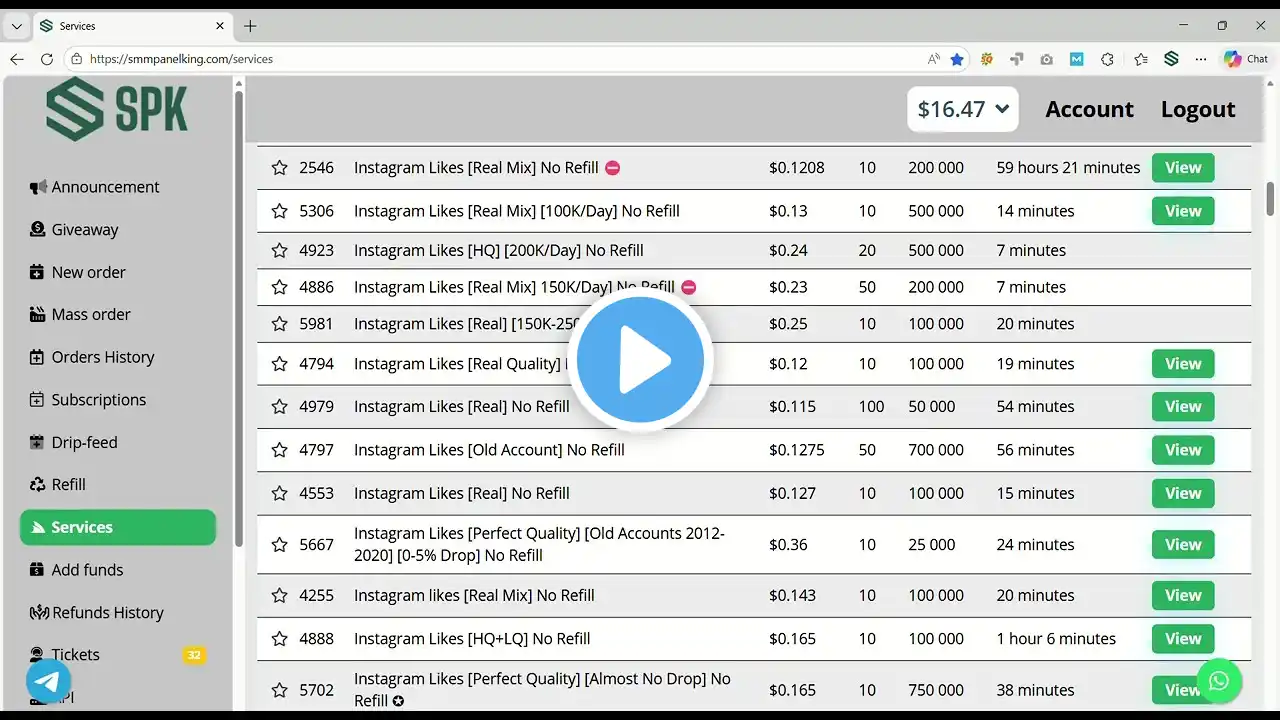Click the blue M extension icon
This screenshot has height=720, width=1280.
pyautogui.click(x=1076, y=59)
